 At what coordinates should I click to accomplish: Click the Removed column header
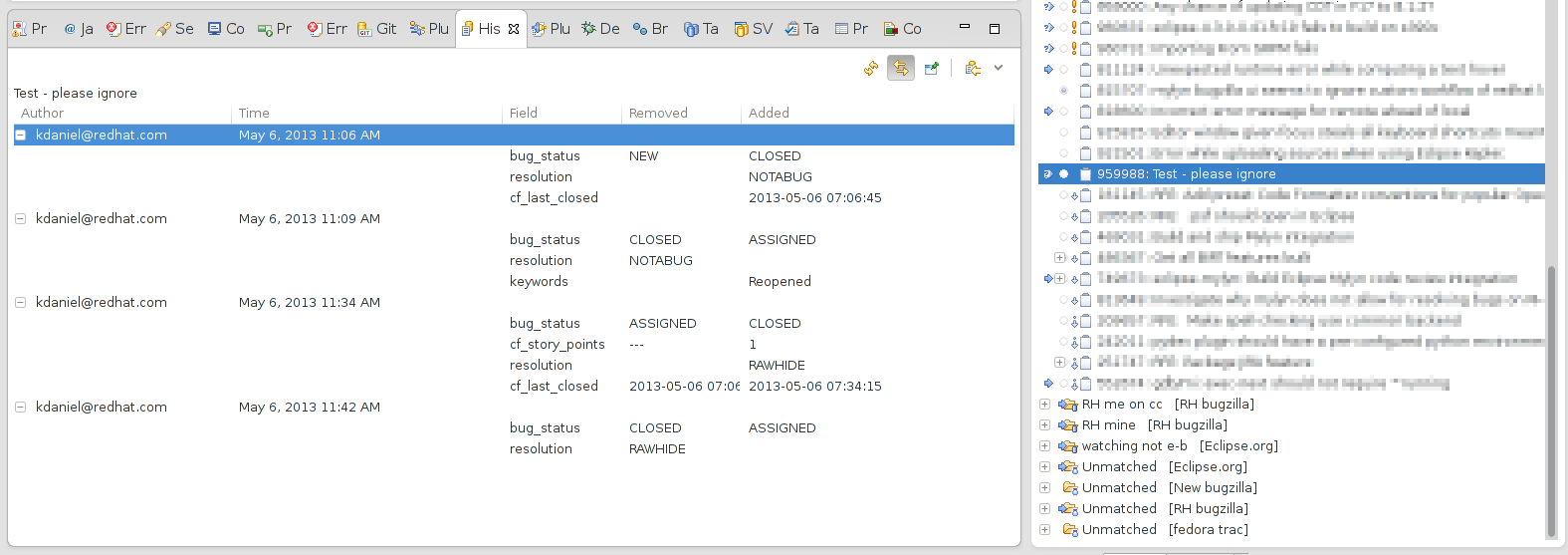coord(681,113)
